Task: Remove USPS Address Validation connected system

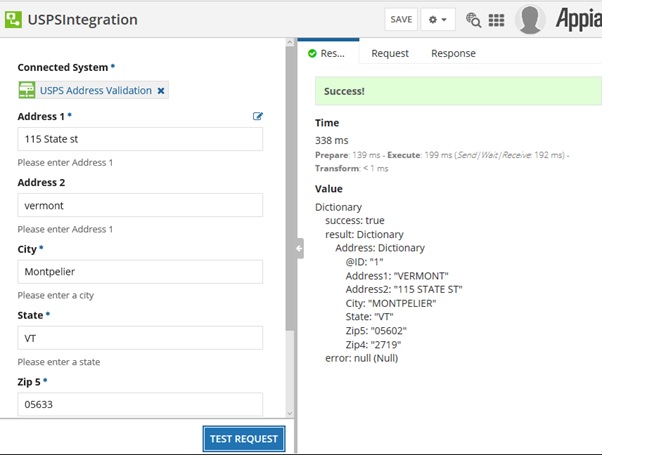Action: click(x=162, y=91)
